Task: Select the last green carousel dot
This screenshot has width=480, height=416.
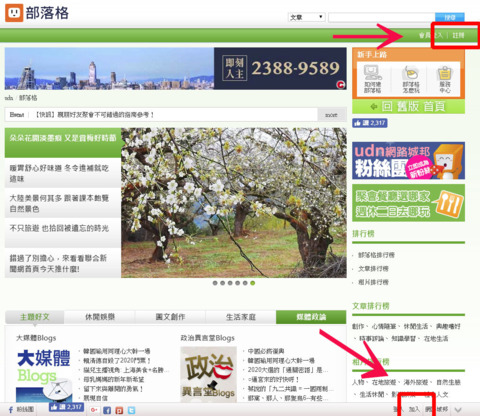Action: pos(253,283)
